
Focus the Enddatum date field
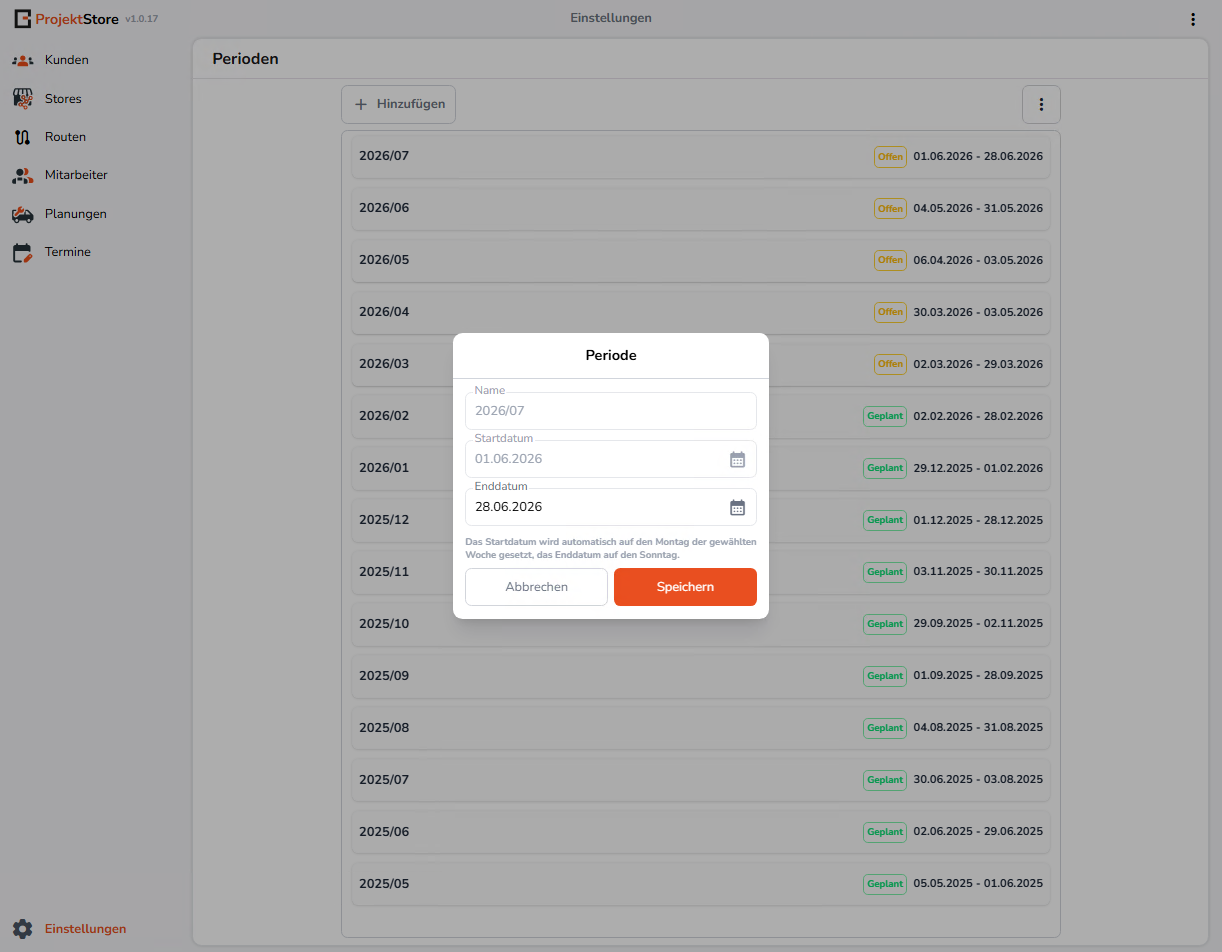point(595,508)
